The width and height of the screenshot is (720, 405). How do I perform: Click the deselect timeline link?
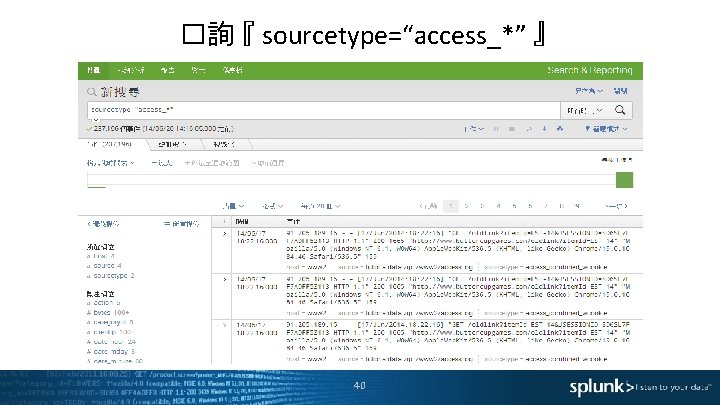click(x=268, y=163)
